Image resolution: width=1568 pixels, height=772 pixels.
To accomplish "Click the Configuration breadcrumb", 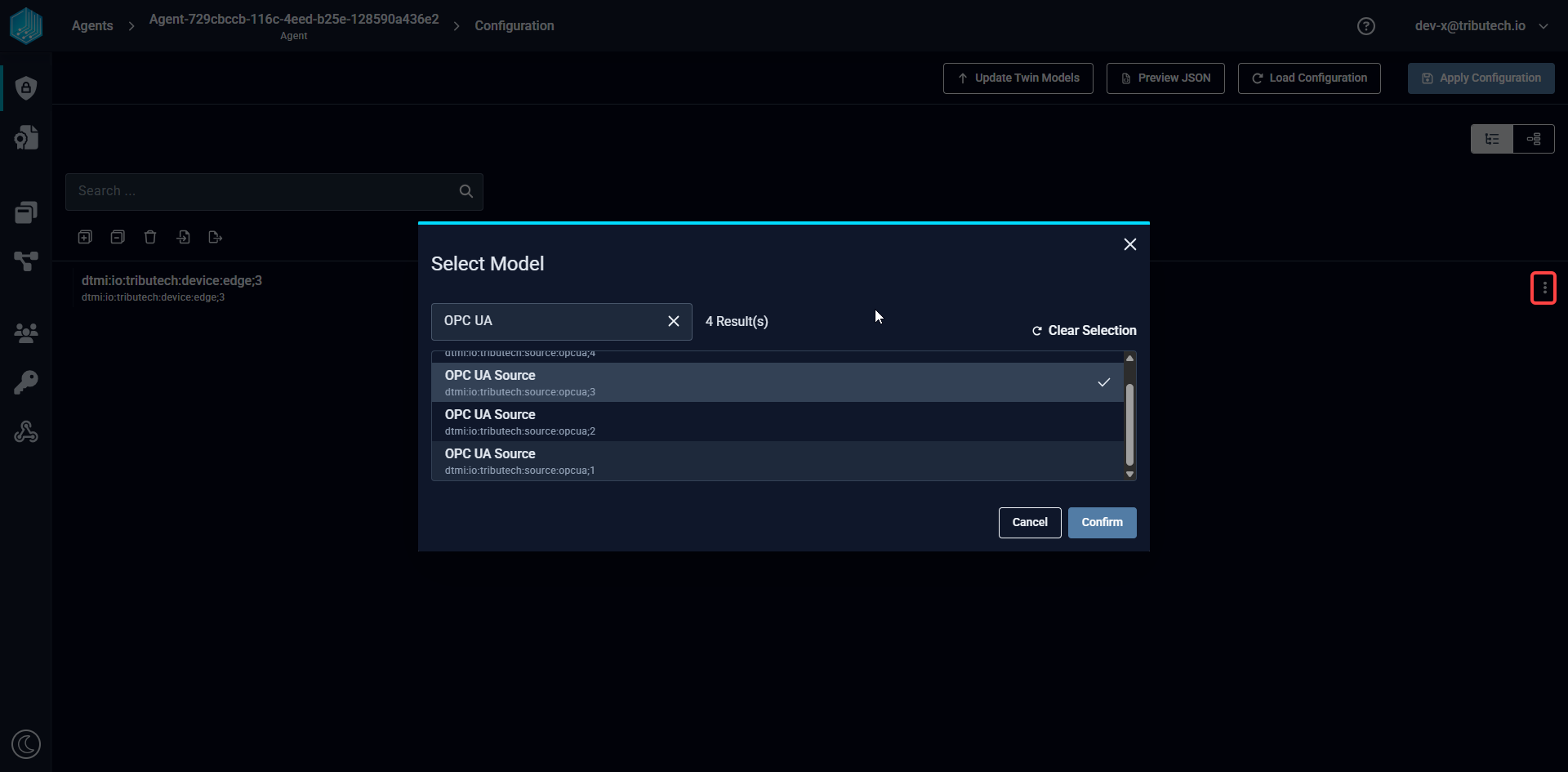I will point(514,26).
